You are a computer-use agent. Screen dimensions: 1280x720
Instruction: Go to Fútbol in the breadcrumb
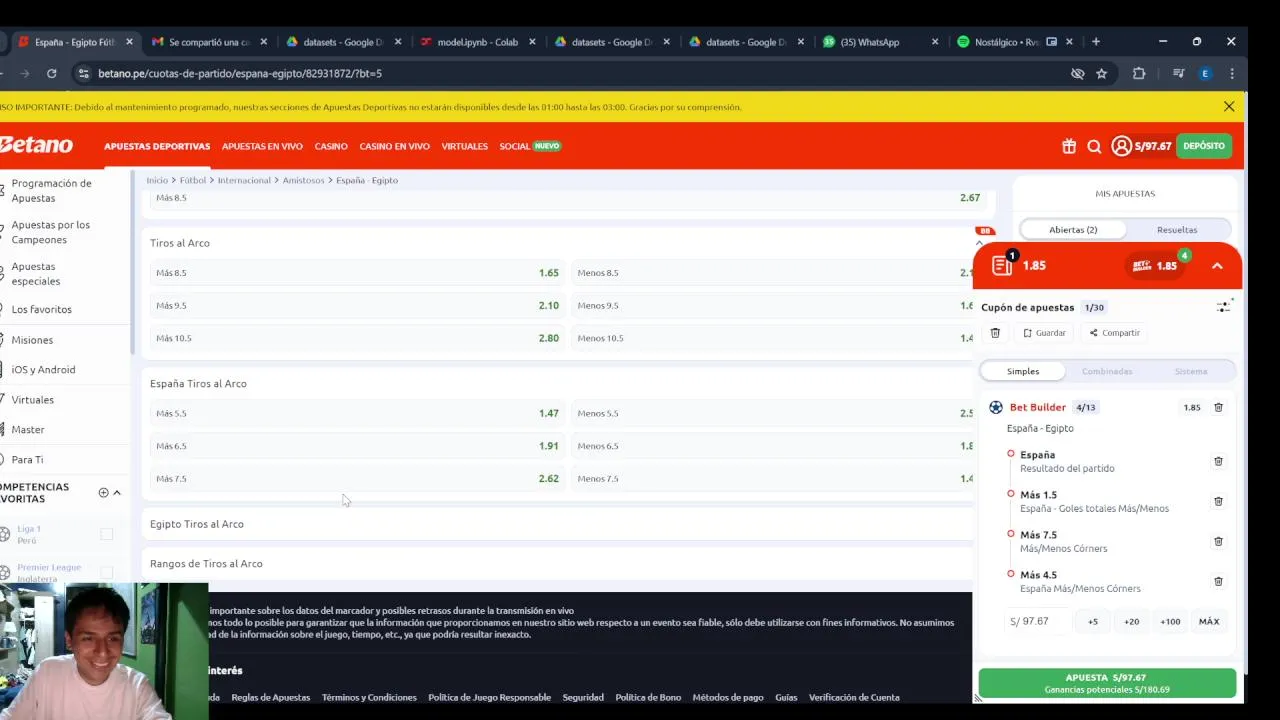(x=193, y=180)
